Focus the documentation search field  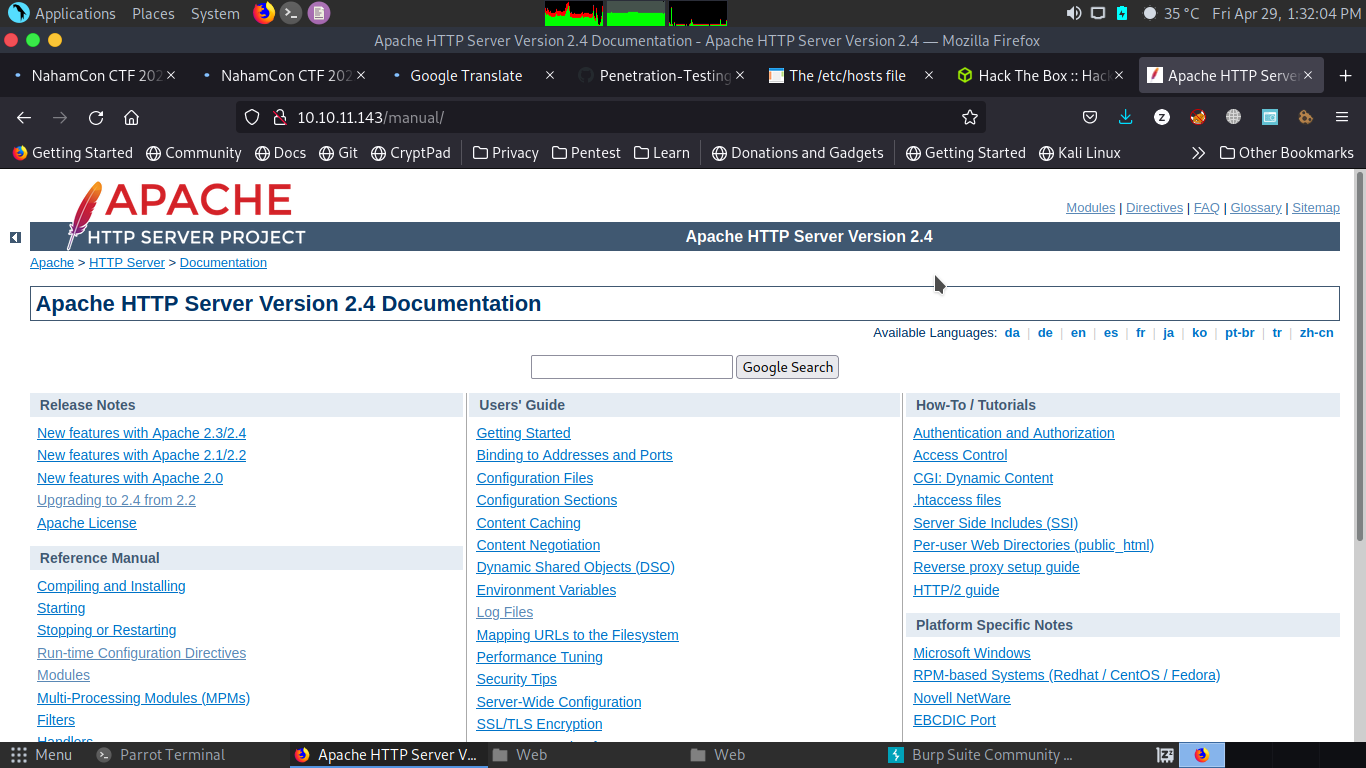click(632, 367)
